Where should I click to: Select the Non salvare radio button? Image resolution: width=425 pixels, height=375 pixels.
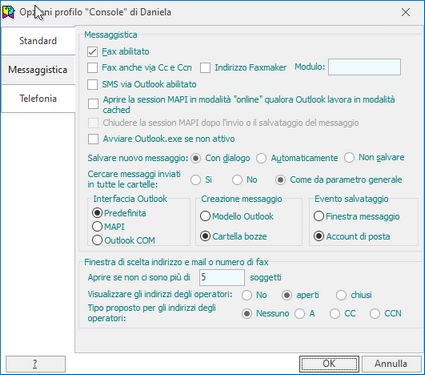[349, 158]
